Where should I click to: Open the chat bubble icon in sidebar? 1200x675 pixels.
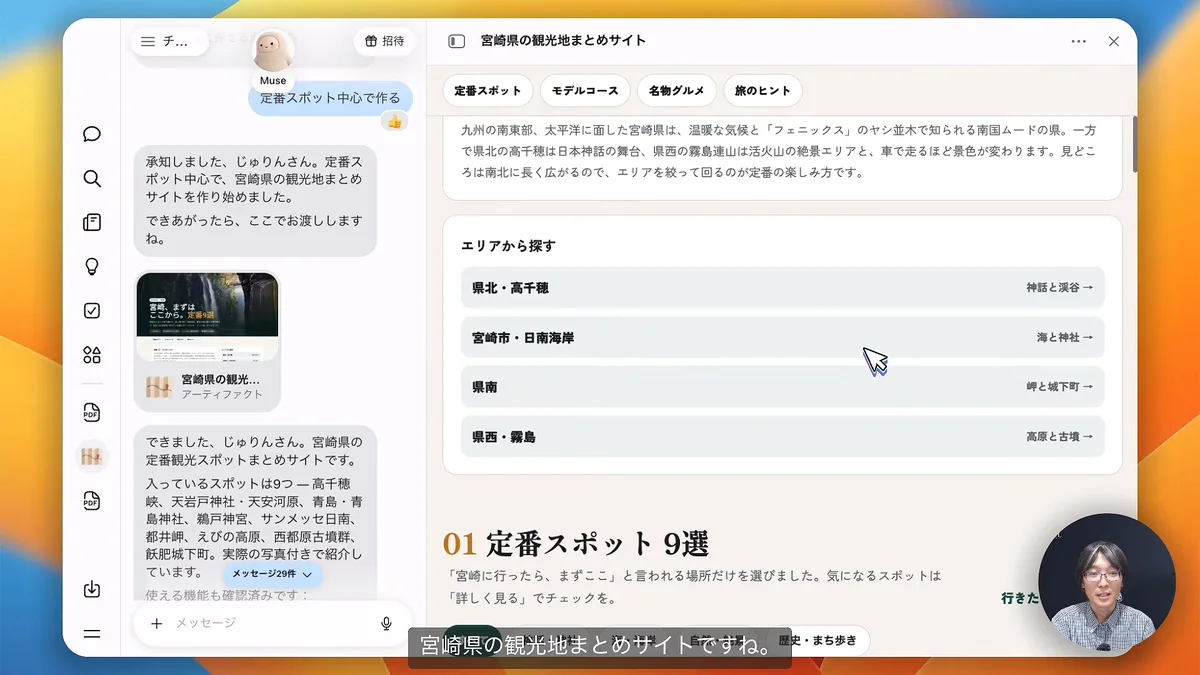(x=92, y=134)
